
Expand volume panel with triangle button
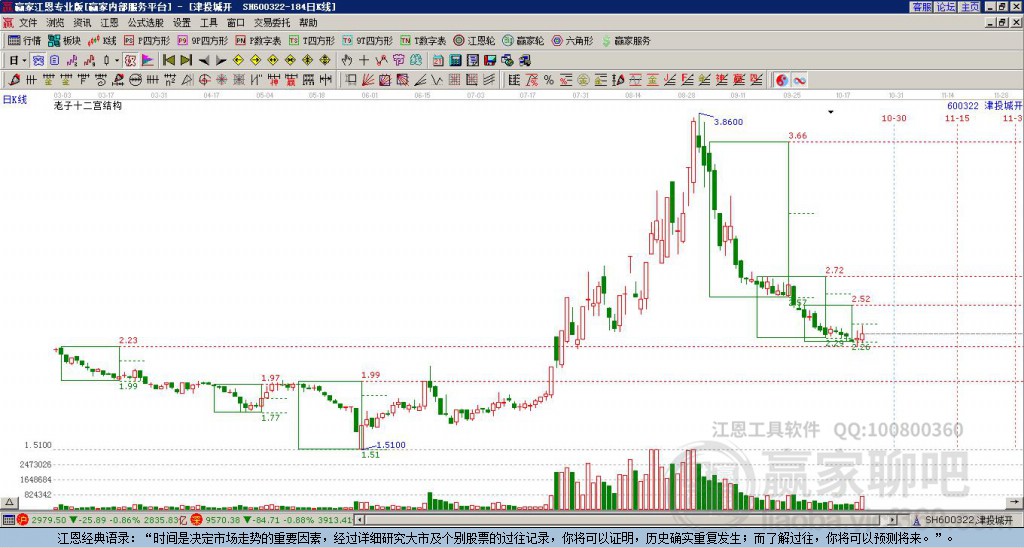[8, 502]
